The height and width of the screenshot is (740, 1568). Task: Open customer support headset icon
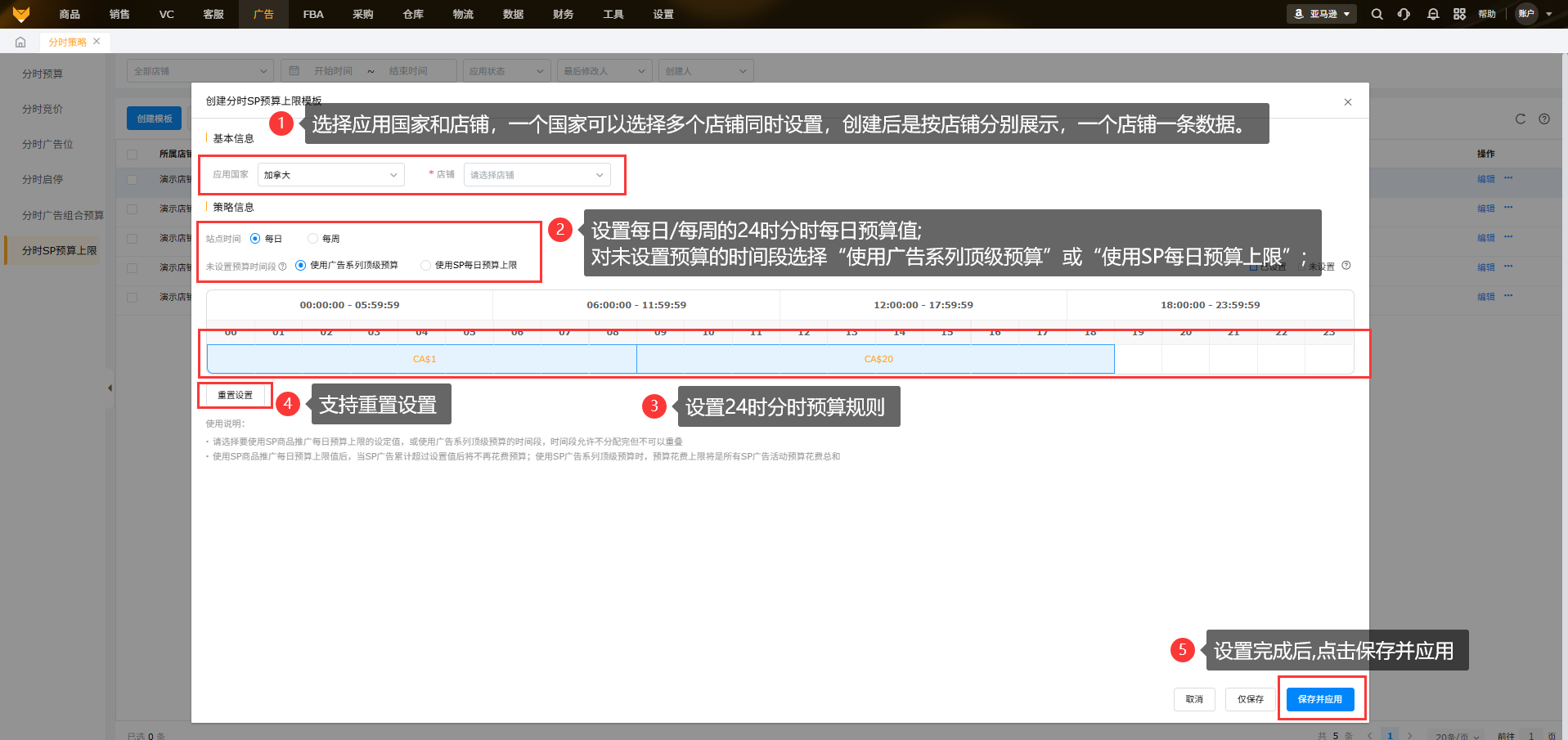1404,14
